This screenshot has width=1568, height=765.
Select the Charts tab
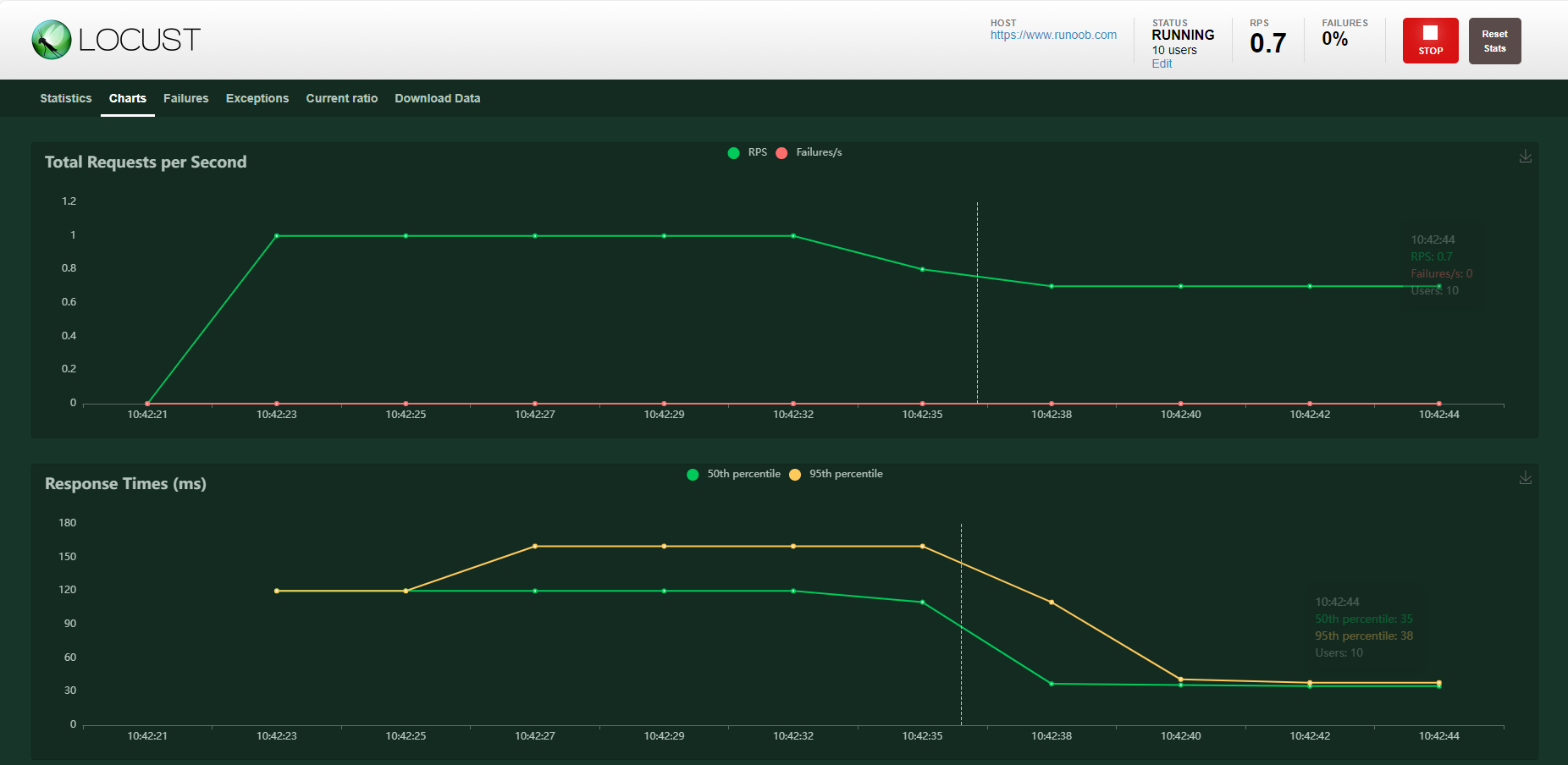128,98
